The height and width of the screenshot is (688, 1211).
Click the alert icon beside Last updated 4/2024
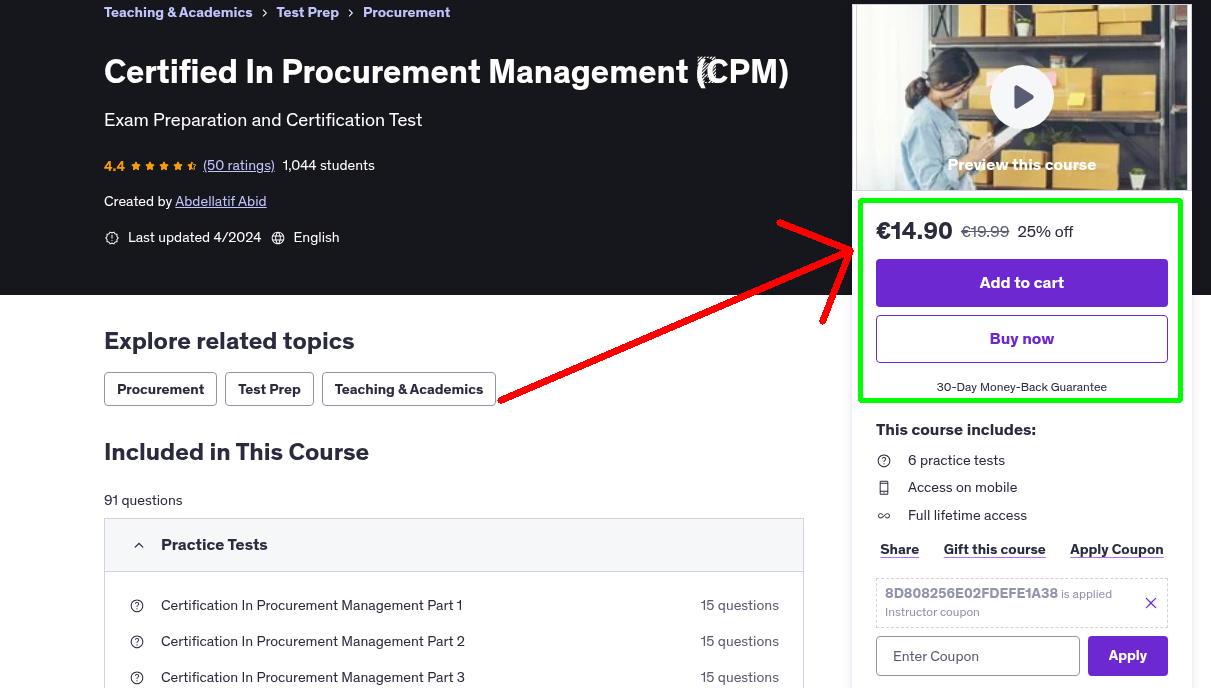tap(111, 237)
